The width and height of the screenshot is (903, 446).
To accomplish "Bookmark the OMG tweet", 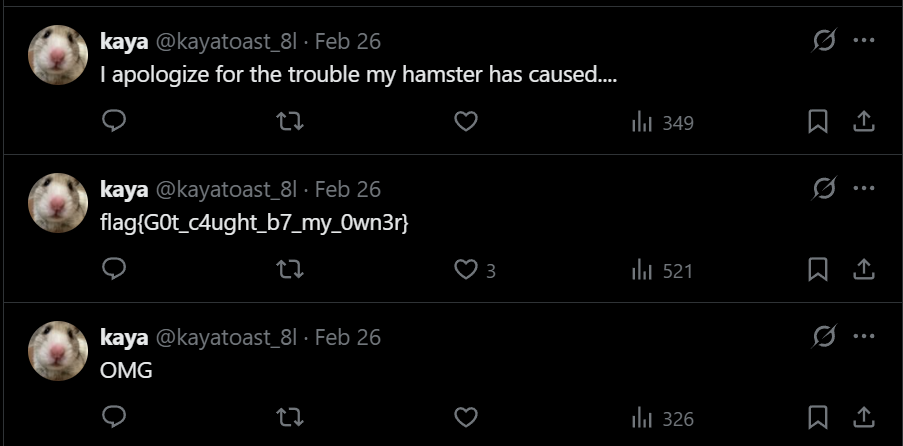I will pos(817,417).
